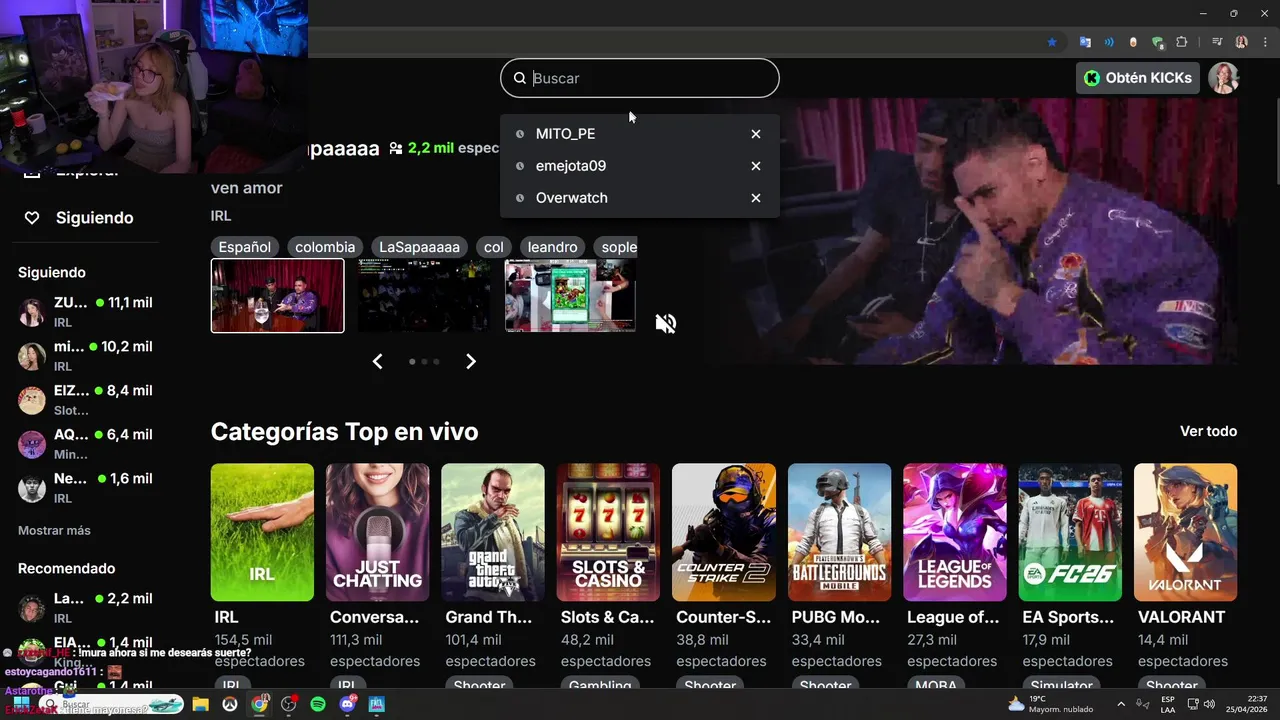Open followed channel EIZ... with 8,4 mil
The height and width of the screenshot is (720, 1280).
[x=88, y=400]
